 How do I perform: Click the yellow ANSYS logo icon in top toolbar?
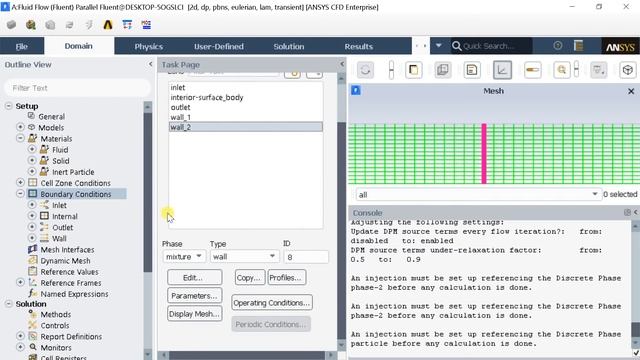[108, 25]
